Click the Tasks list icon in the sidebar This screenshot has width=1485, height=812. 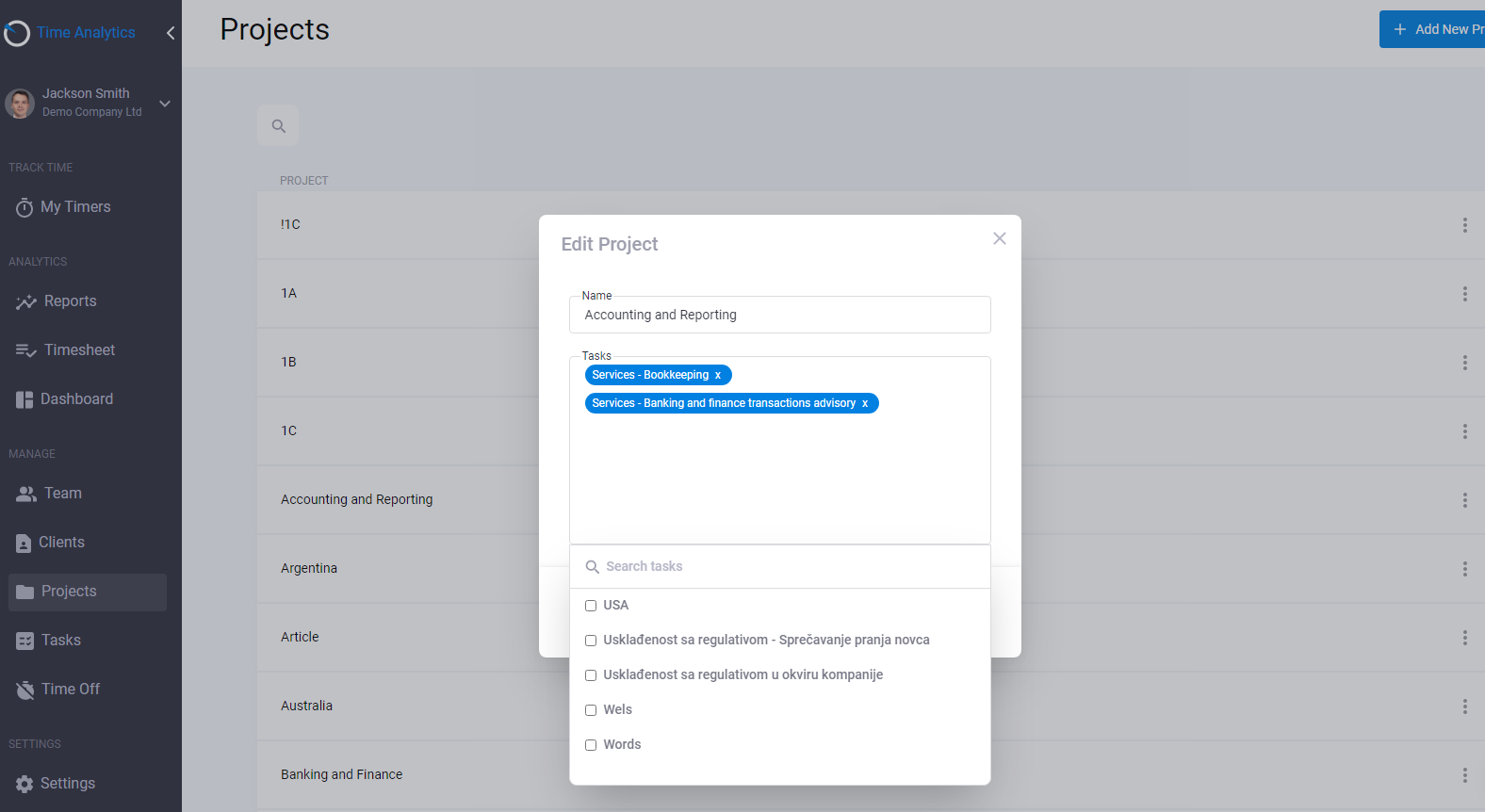pos(24,641)
